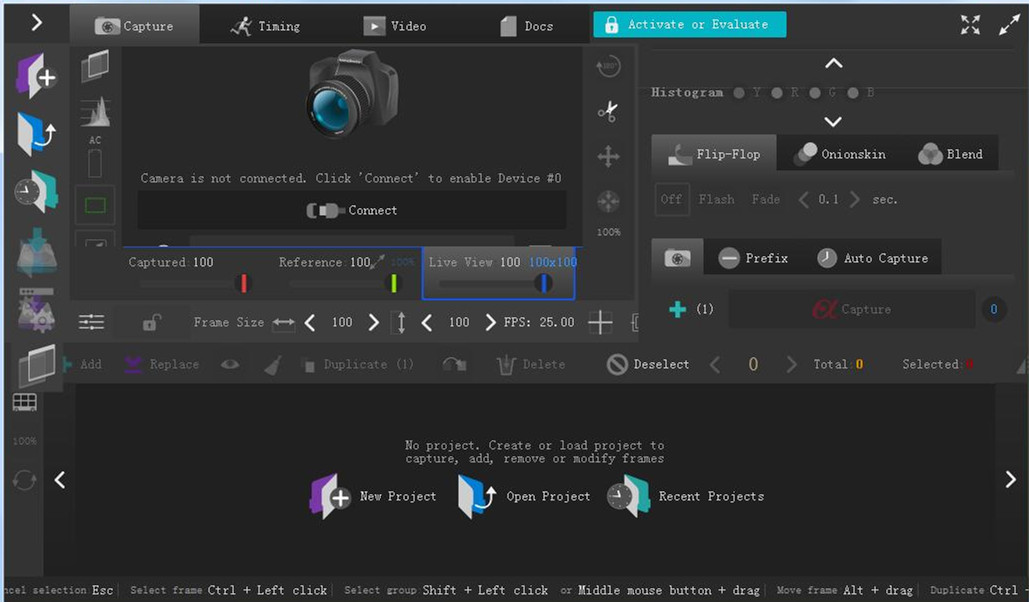Click the scissors crop icon
This screenshot has height=602, width=1029.
[608, 111]
